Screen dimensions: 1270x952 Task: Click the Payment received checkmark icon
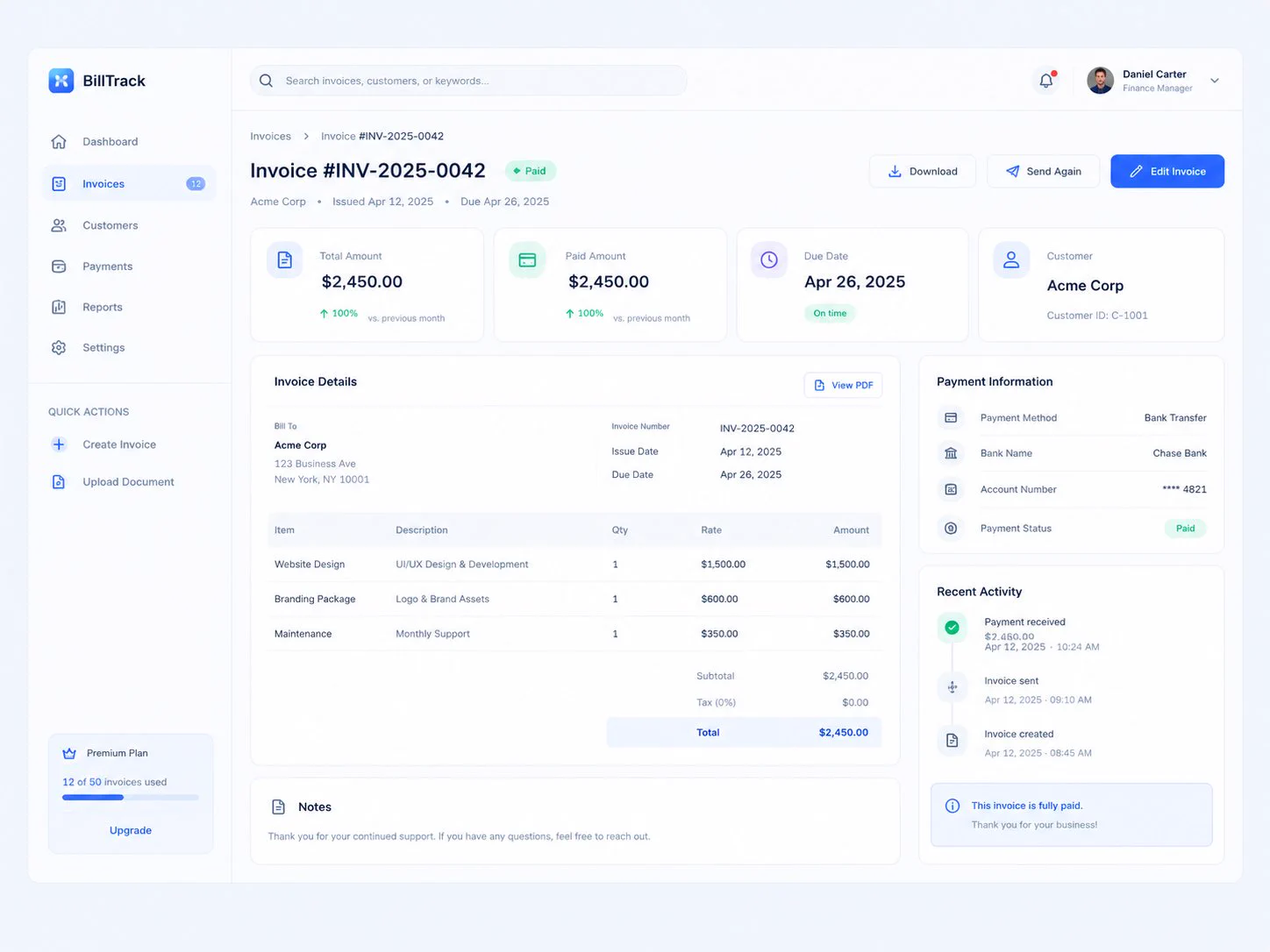pyautogui.click(x=952, y=628)
